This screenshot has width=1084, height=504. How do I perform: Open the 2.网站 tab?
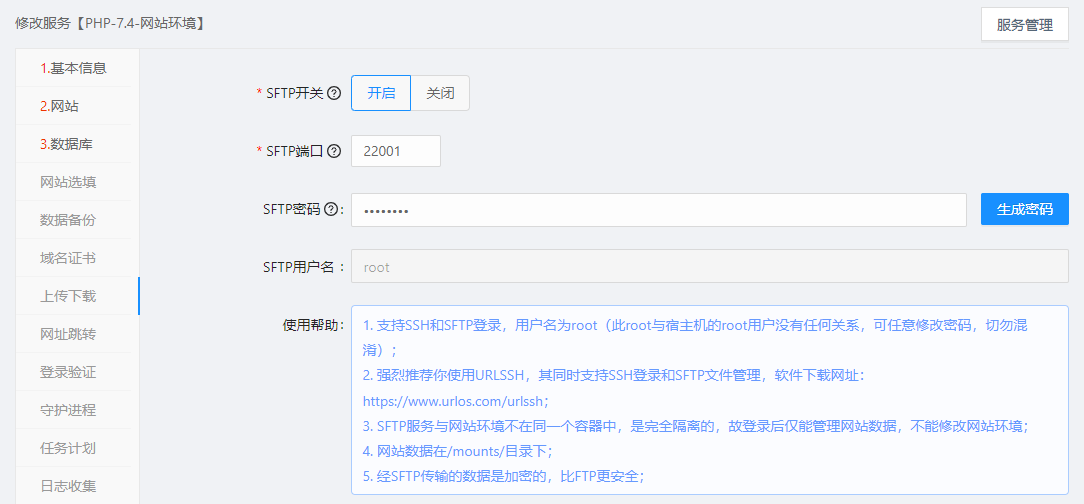pos(59,106)
